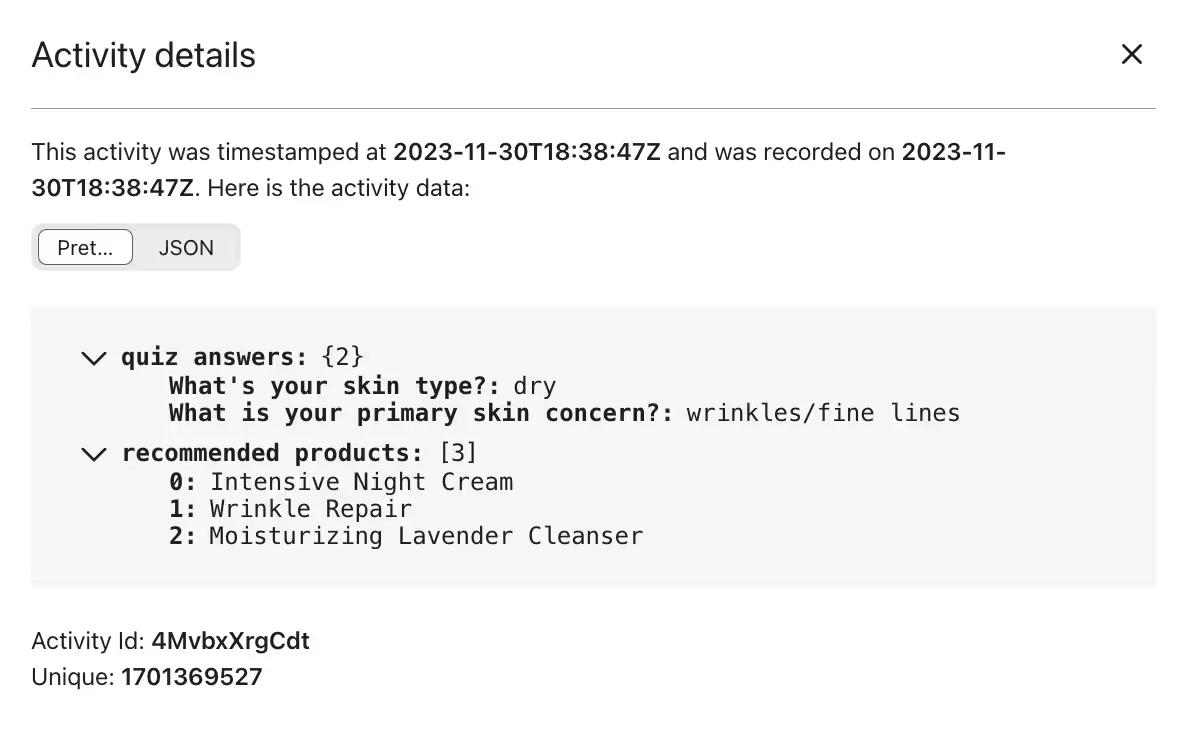Select the Pretty view toggle
This screenshot has height=741, width=1187.
point(85,248)
